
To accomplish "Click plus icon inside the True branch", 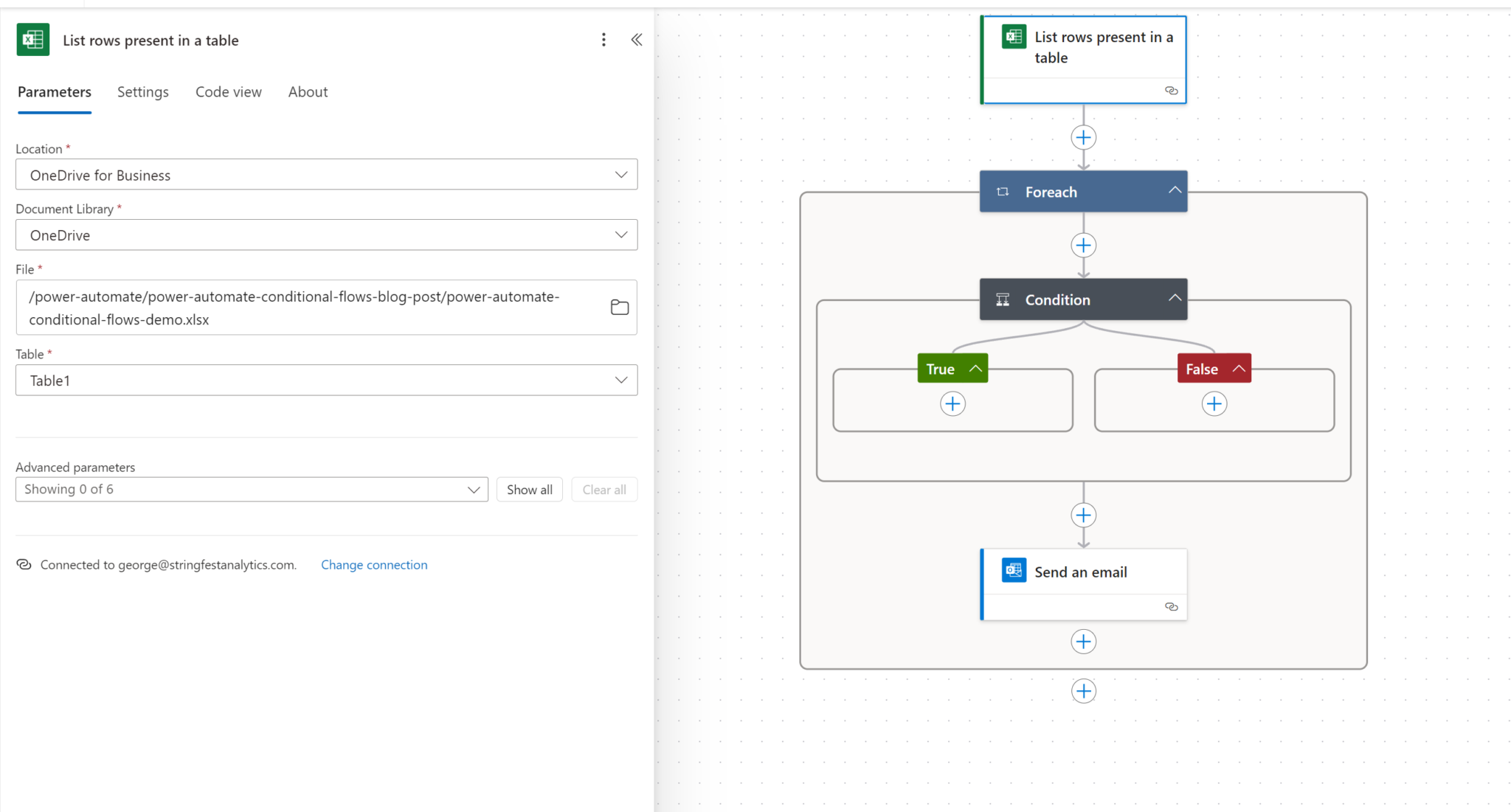I will click(x=952, y=404).
